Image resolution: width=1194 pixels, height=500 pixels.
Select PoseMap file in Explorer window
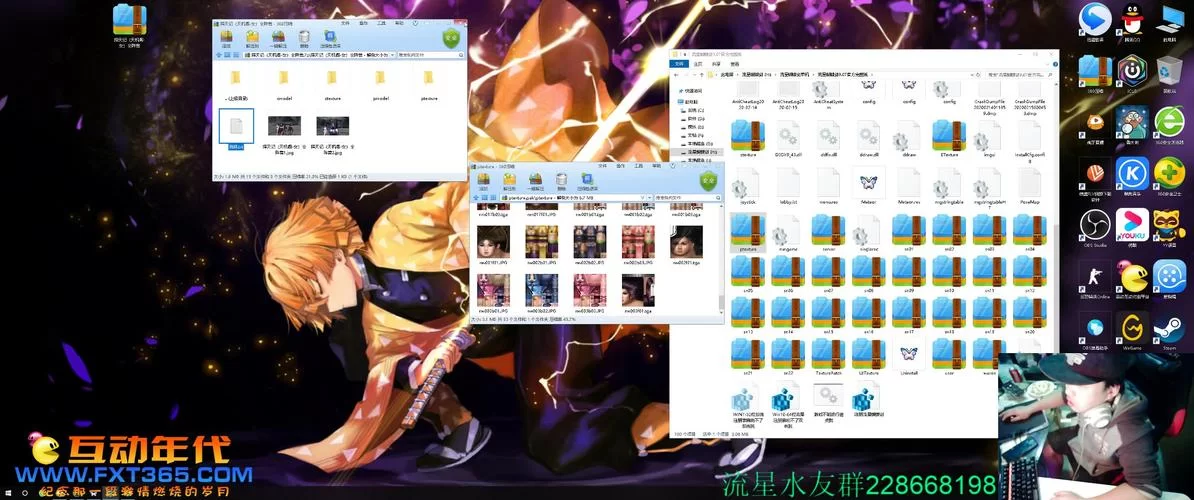(x=1030, y=185)
